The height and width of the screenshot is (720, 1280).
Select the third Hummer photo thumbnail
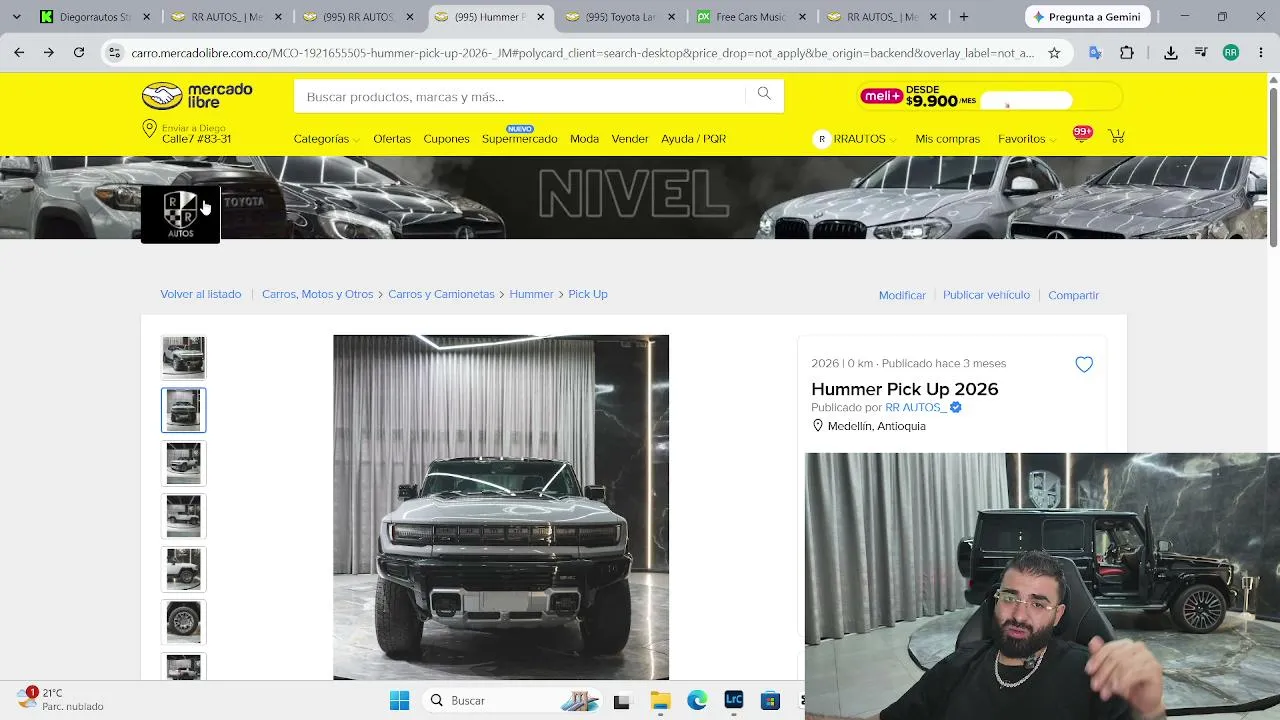183,463
